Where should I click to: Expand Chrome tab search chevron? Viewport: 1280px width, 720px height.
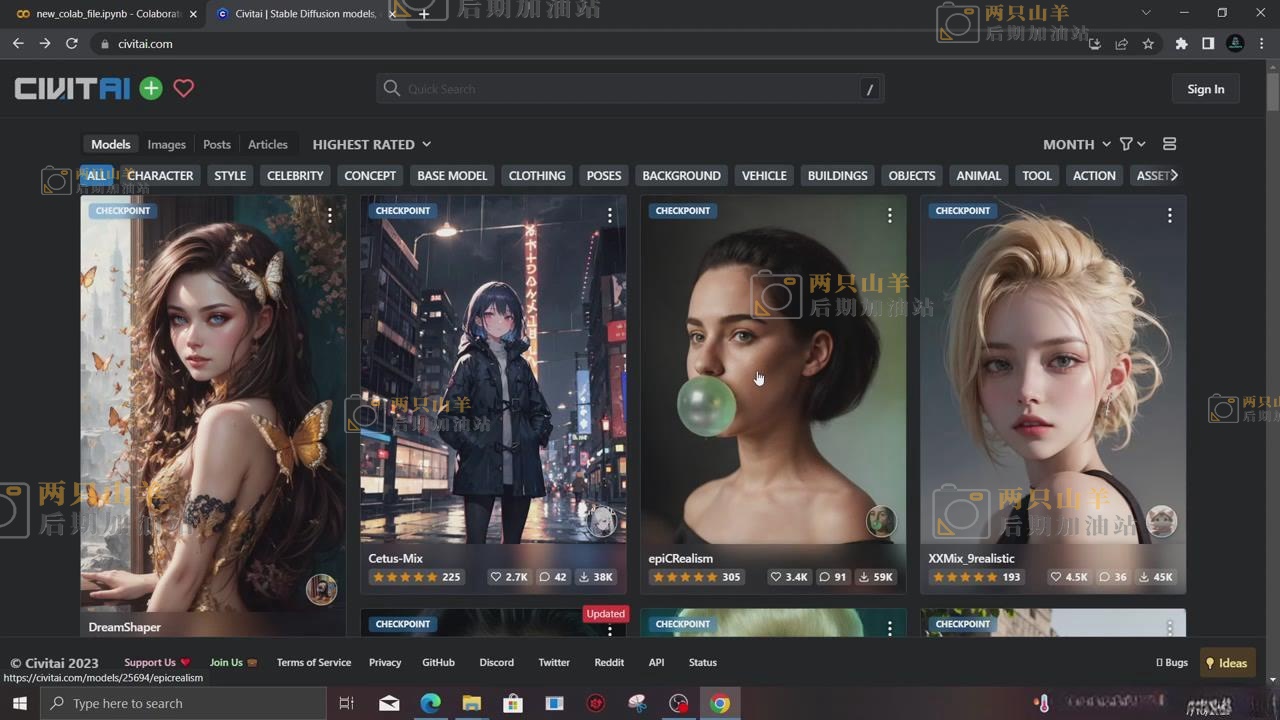pos(1146,13)
